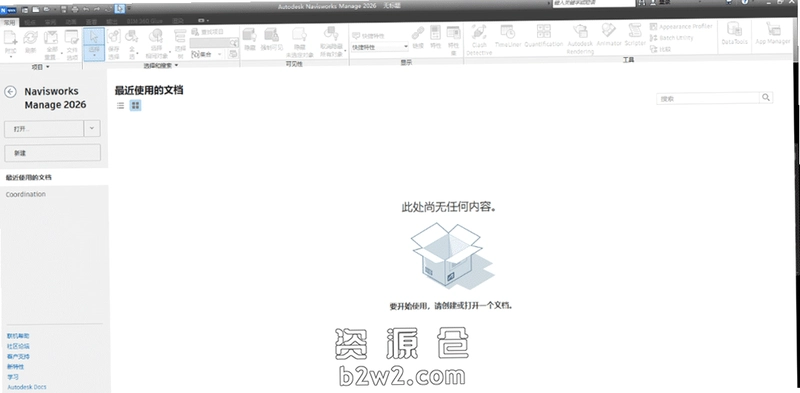
Task: Toggle the Properties (特性) window
Action: [x=435, y=36]
